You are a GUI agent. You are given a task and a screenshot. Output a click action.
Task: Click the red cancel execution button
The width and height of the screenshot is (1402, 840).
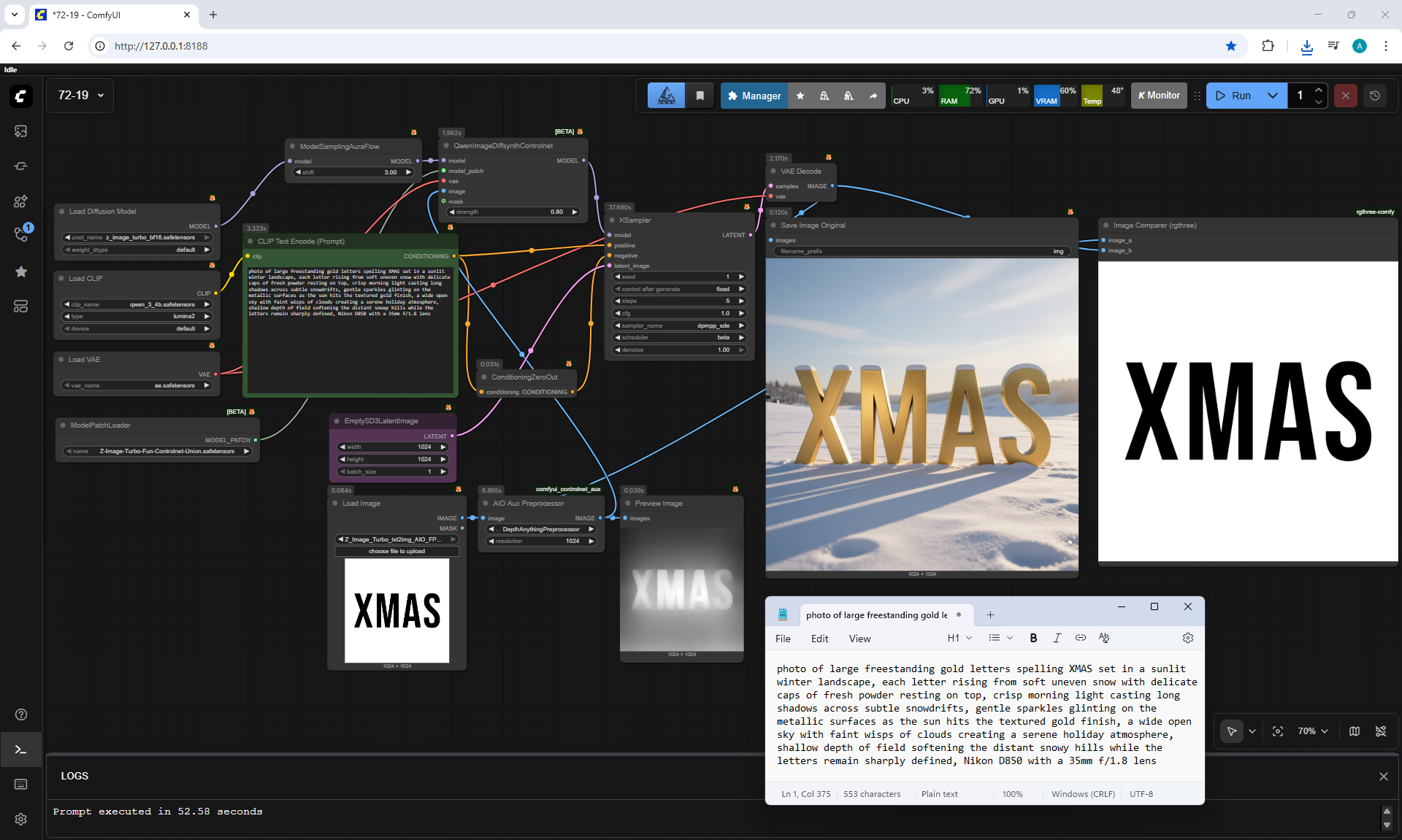pyautogui.click(x=1345, y=96)
